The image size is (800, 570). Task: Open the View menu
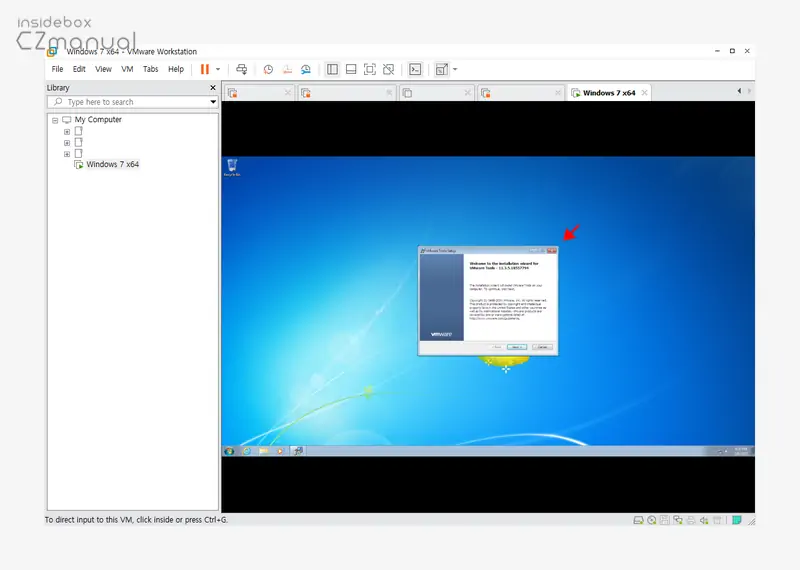(x=103, y=69)
